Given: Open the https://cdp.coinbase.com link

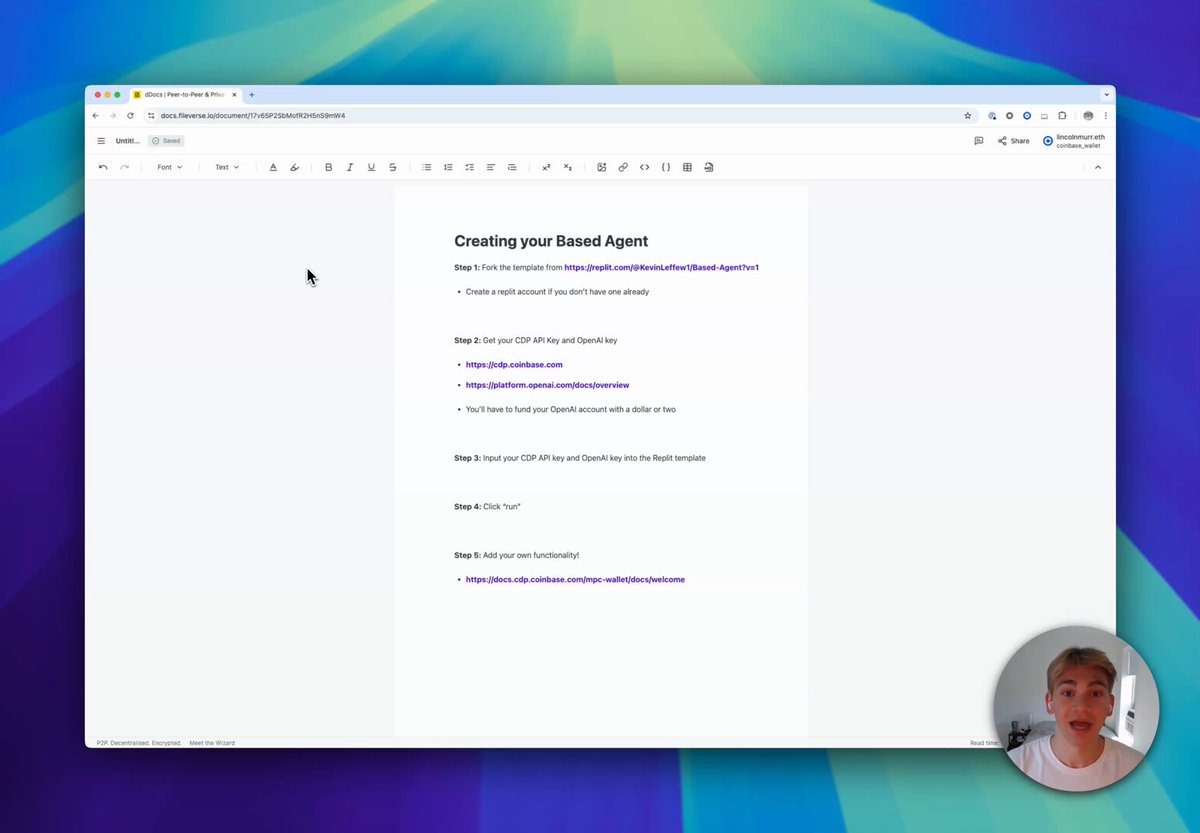Looking at the screenshot, I should point(514,365).
